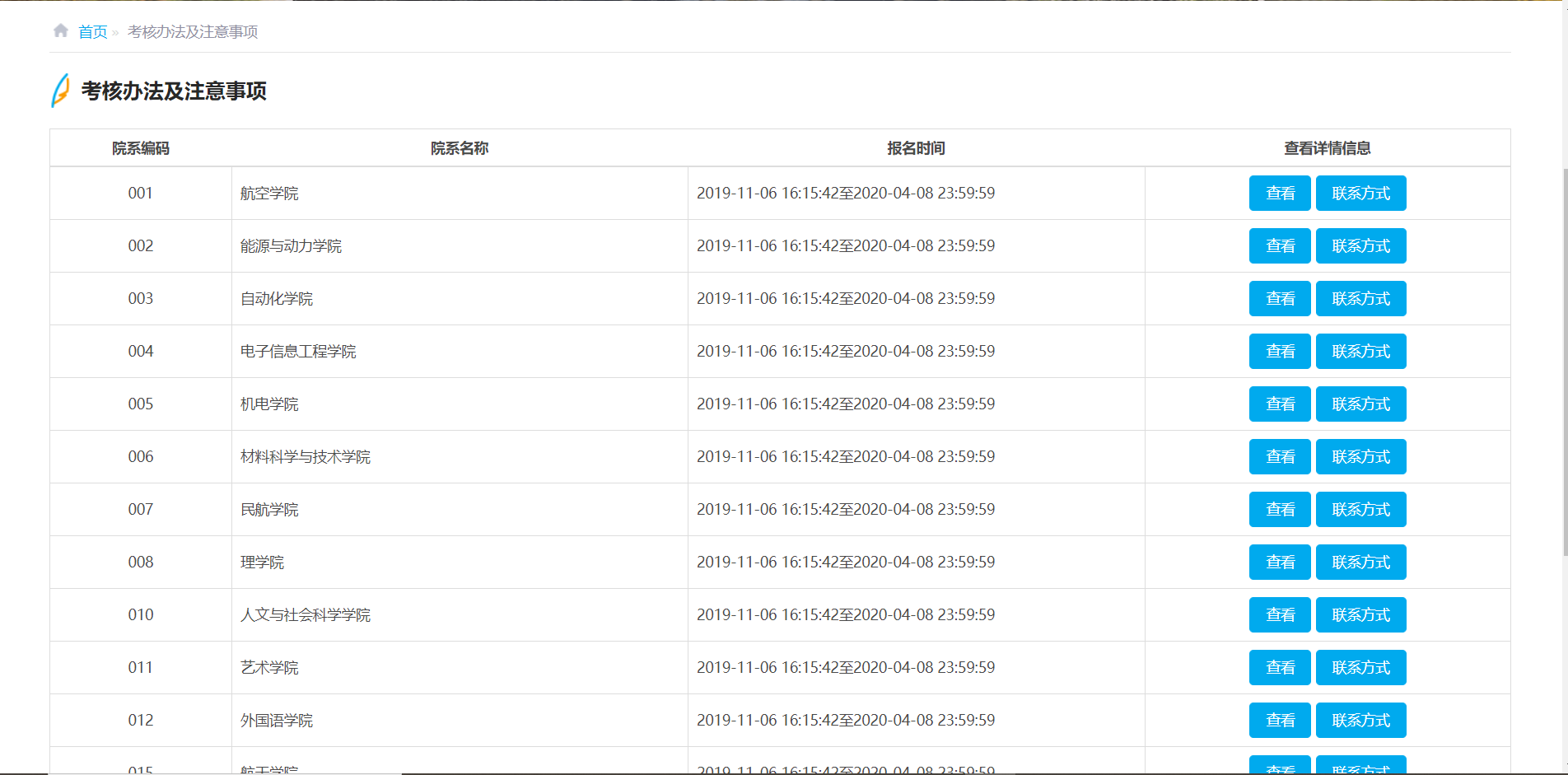Screen dimensions: 1568x775
Task: Select the 民航学院 name cell
Action: (x=460, y=509)
